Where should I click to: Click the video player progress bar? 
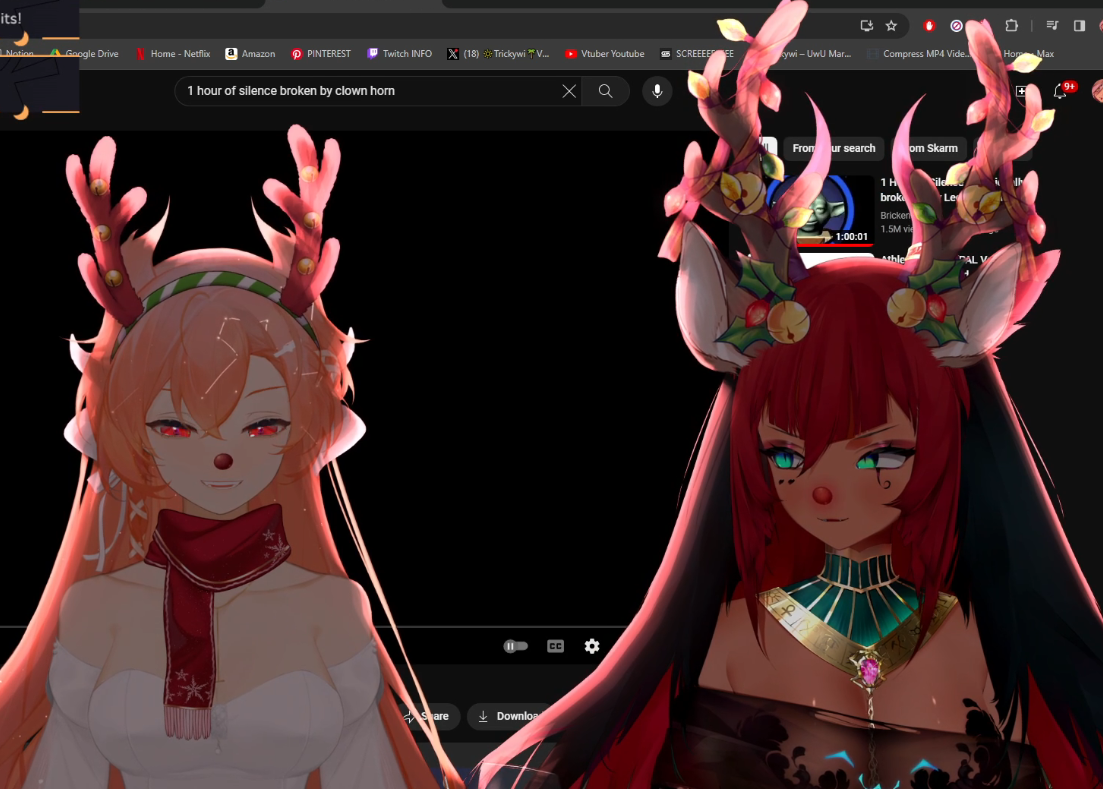tap(317, 626)
